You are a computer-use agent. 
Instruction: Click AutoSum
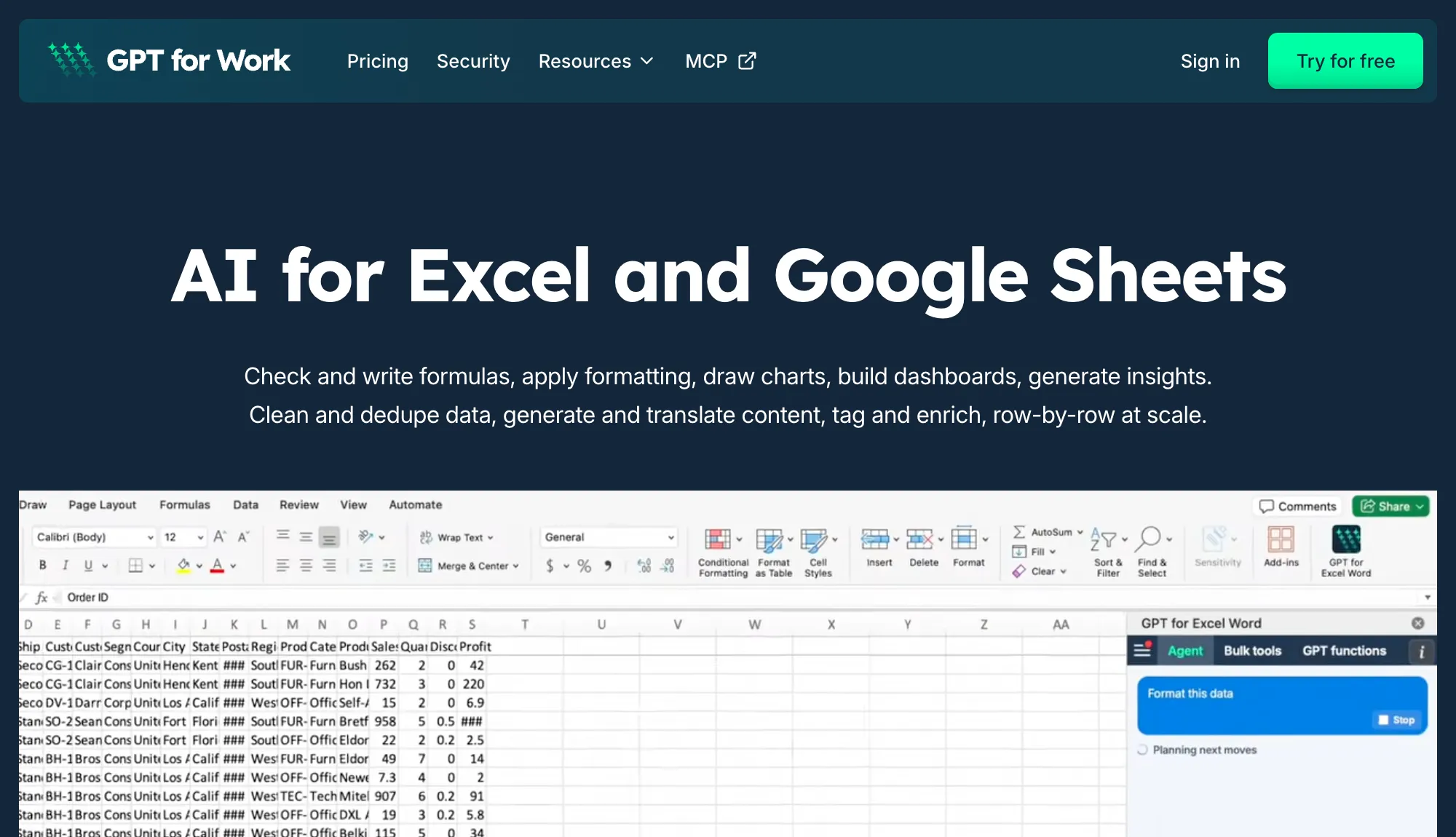point(1048,532)
